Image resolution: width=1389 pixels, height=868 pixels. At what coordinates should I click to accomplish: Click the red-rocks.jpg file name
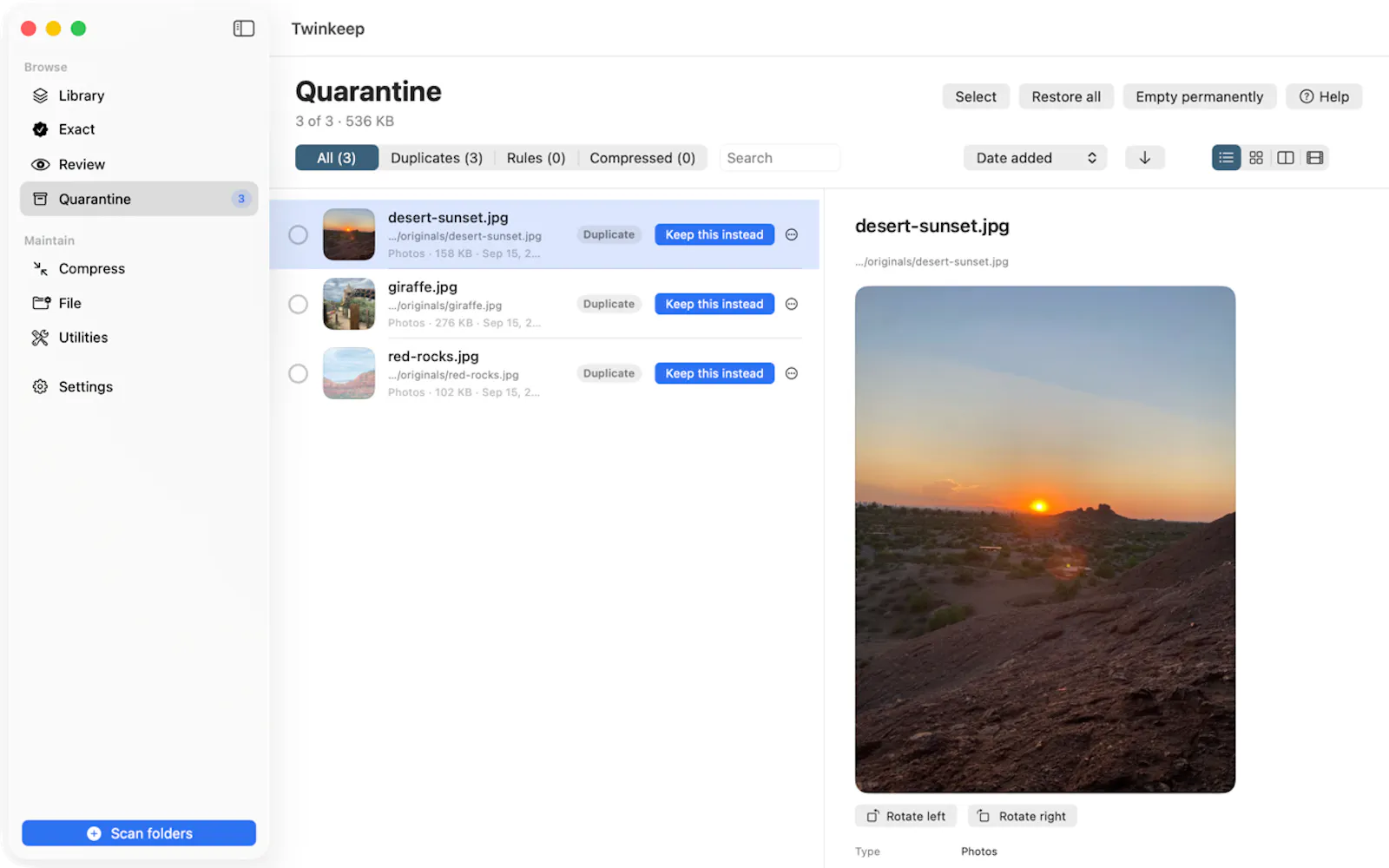pyautogui.click(x=433, y=356)
